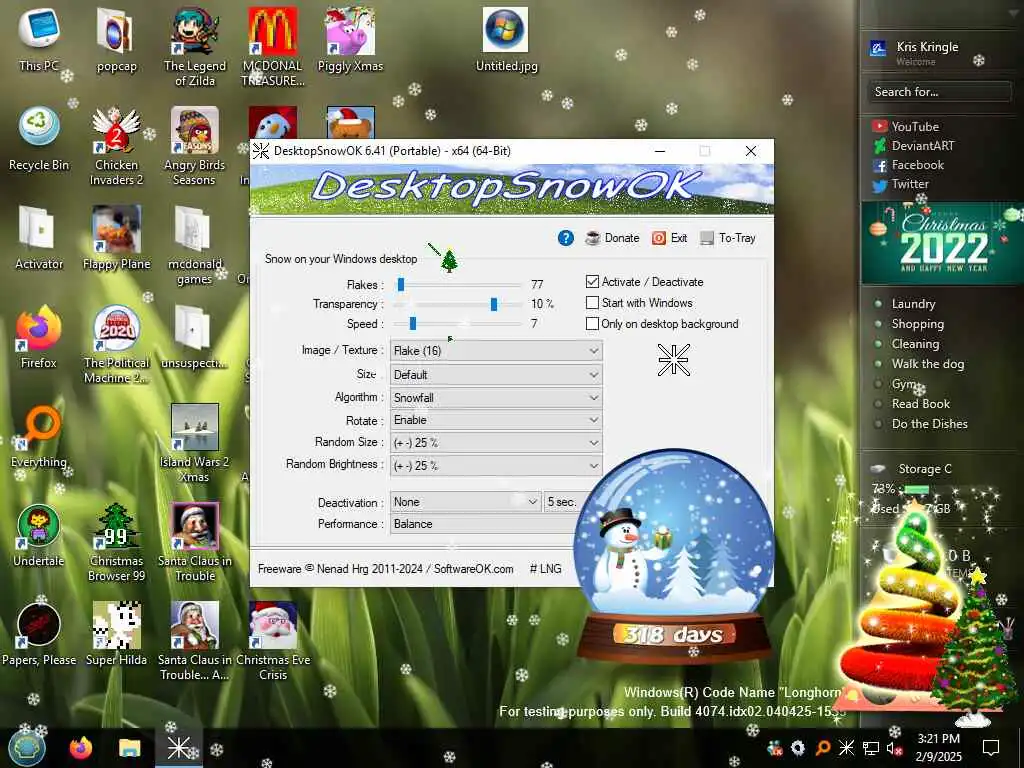Open the This PC desktop icon
This screenshot has height=768, width=1024.
39,39
